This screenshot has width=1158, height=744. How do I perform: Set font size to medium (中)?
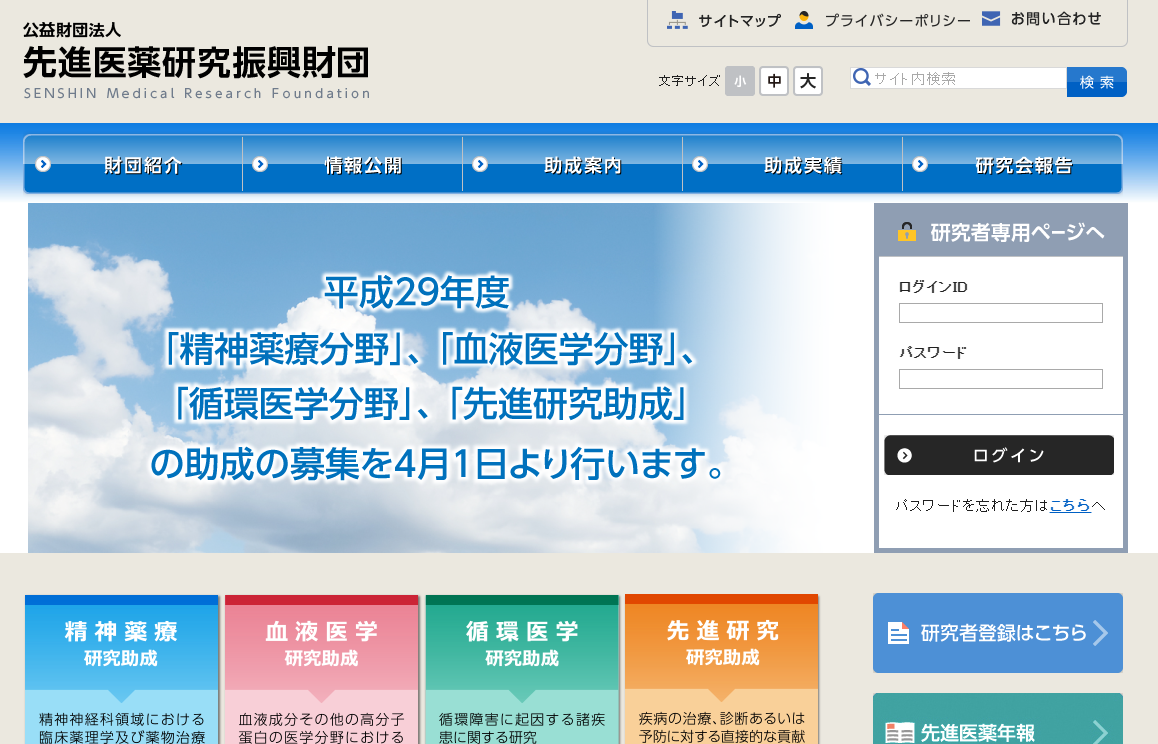[774, 81]
